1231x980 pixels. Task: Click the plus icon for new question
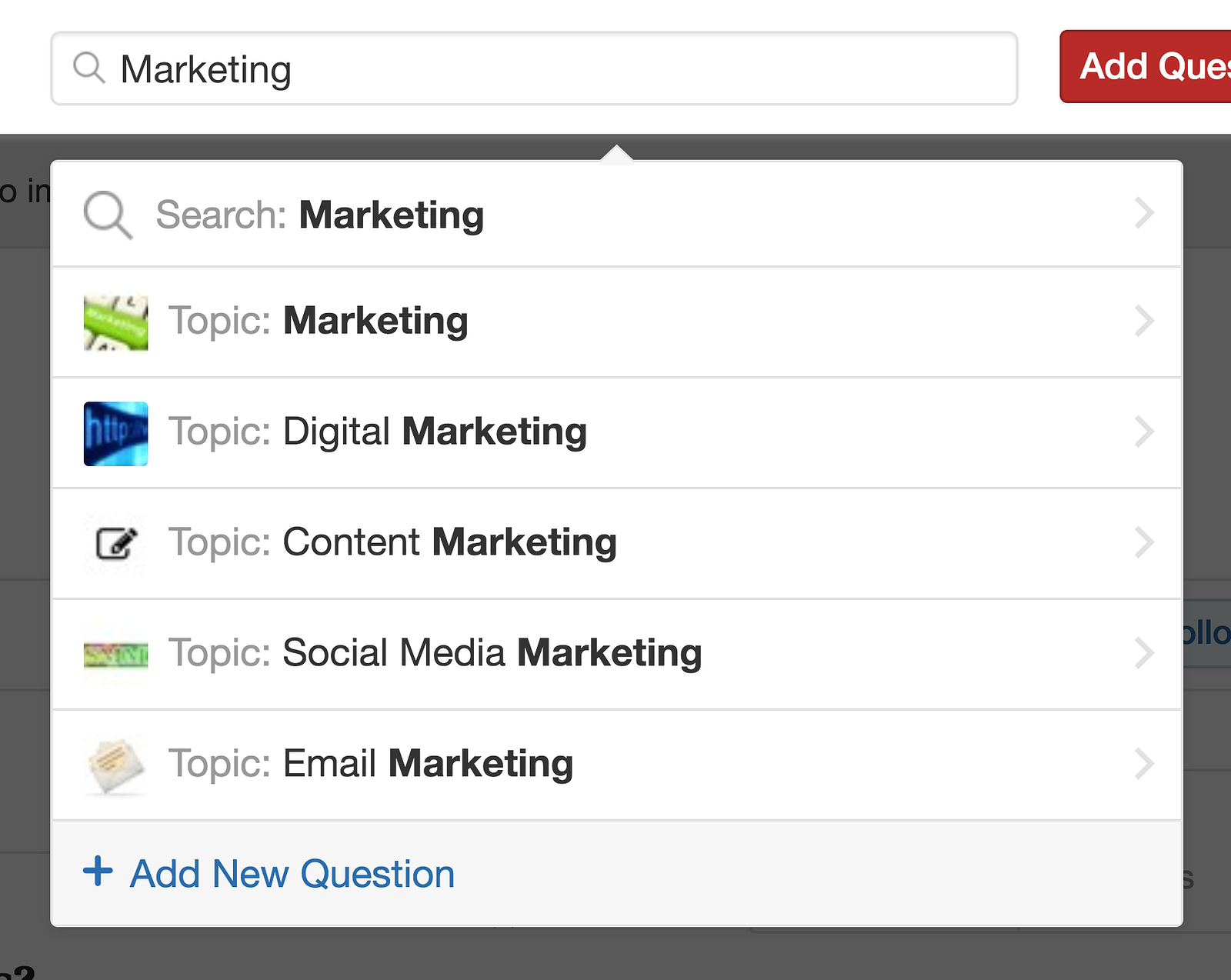pos(98,872)
